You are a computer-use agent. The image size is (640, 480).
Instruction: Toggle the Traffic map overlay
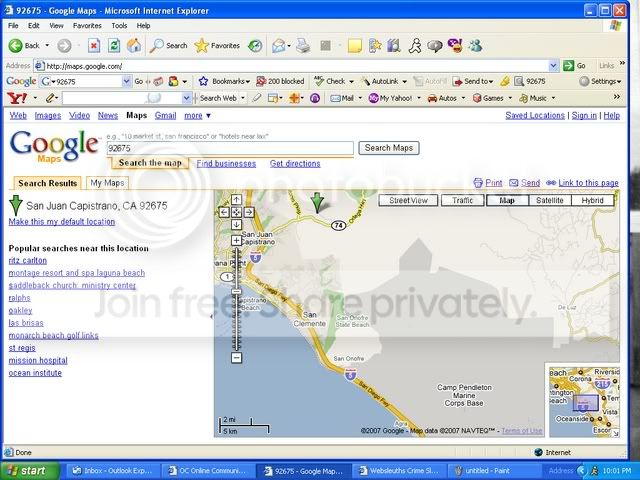pos(462,200)
